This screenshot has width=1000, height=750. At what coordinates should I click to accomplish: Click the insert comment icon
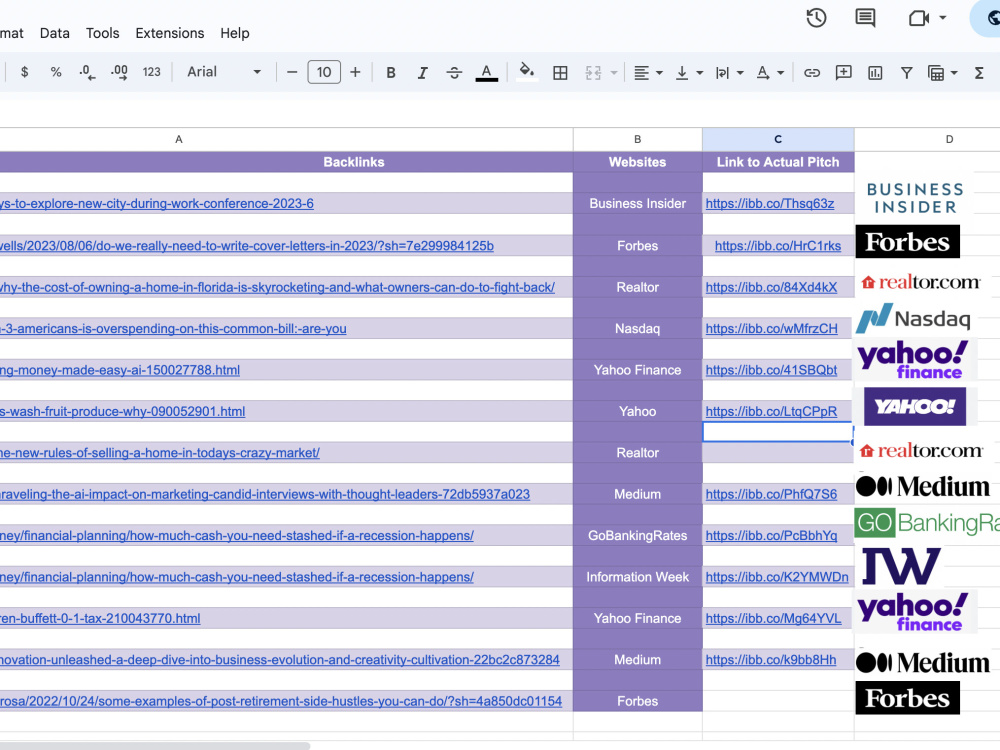[843, 72]
